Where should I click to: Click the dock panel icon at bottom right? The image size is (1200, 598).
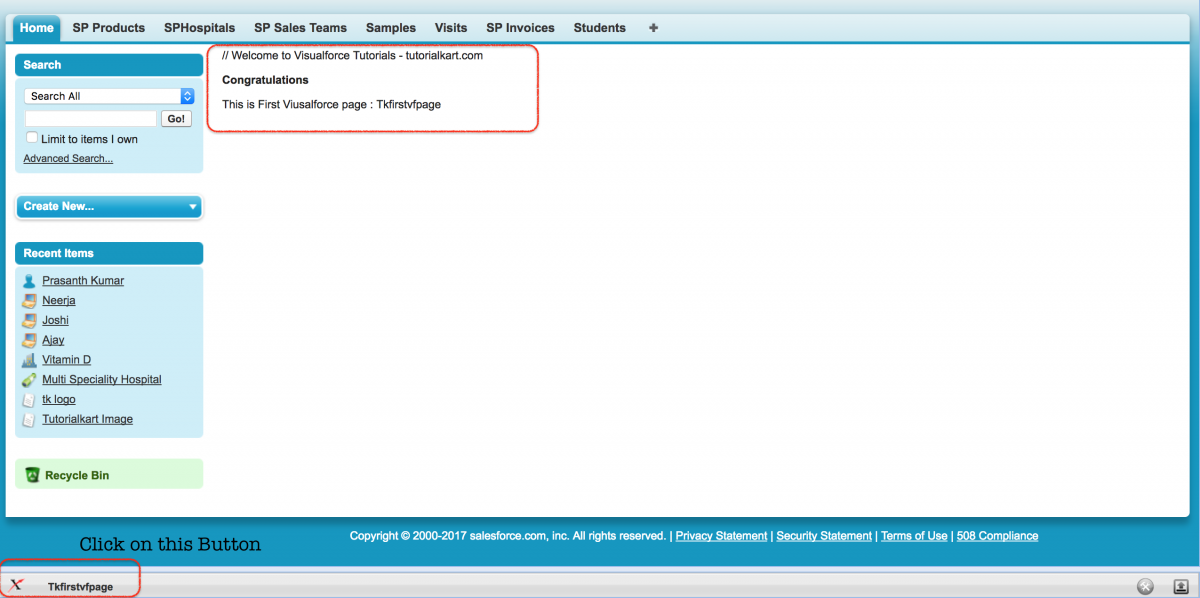[1180, 587]
